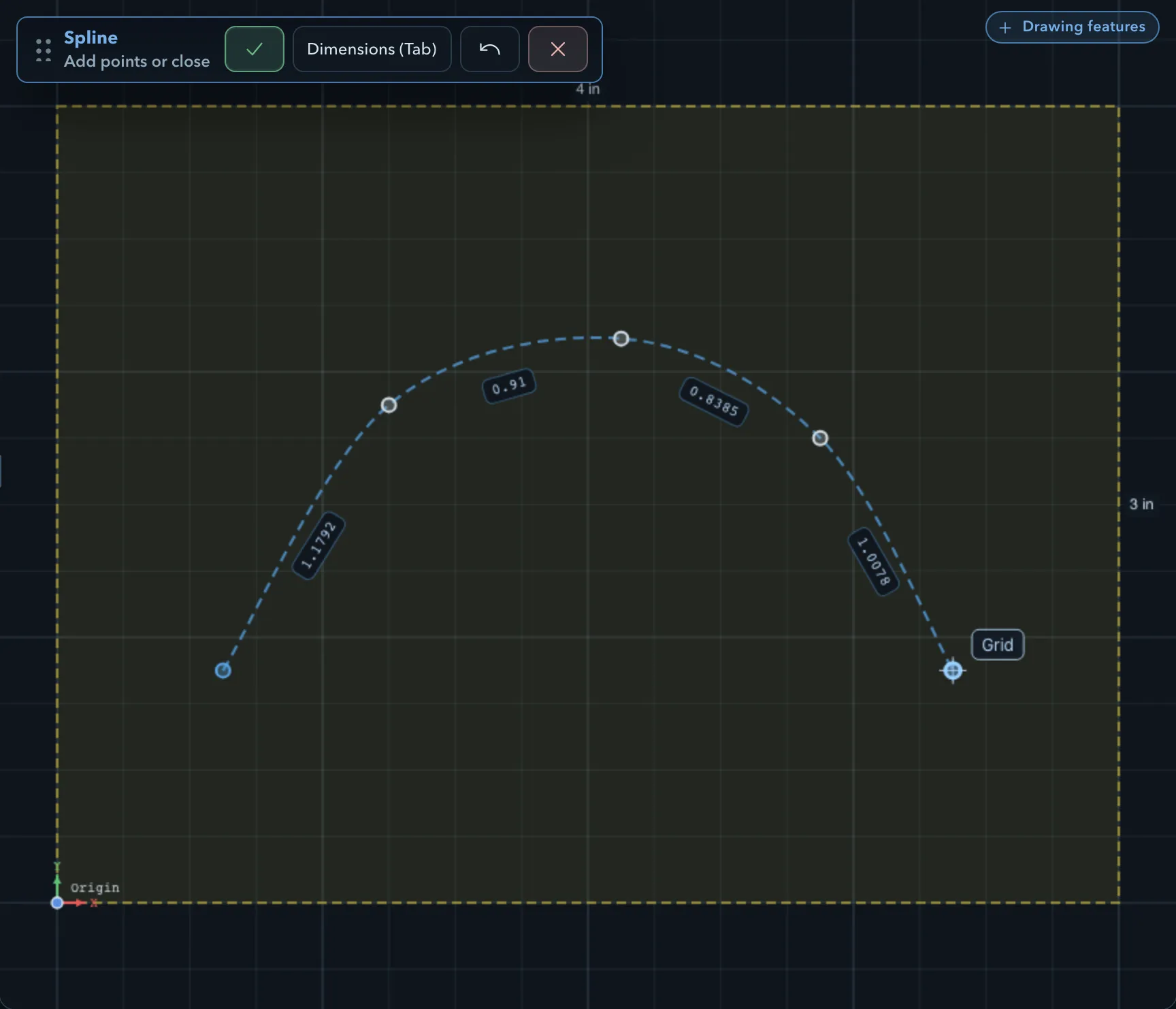Click the Grid snap indicator label
The height and width of the screenshot is (1009, 1176).
(x=998, y=645)
